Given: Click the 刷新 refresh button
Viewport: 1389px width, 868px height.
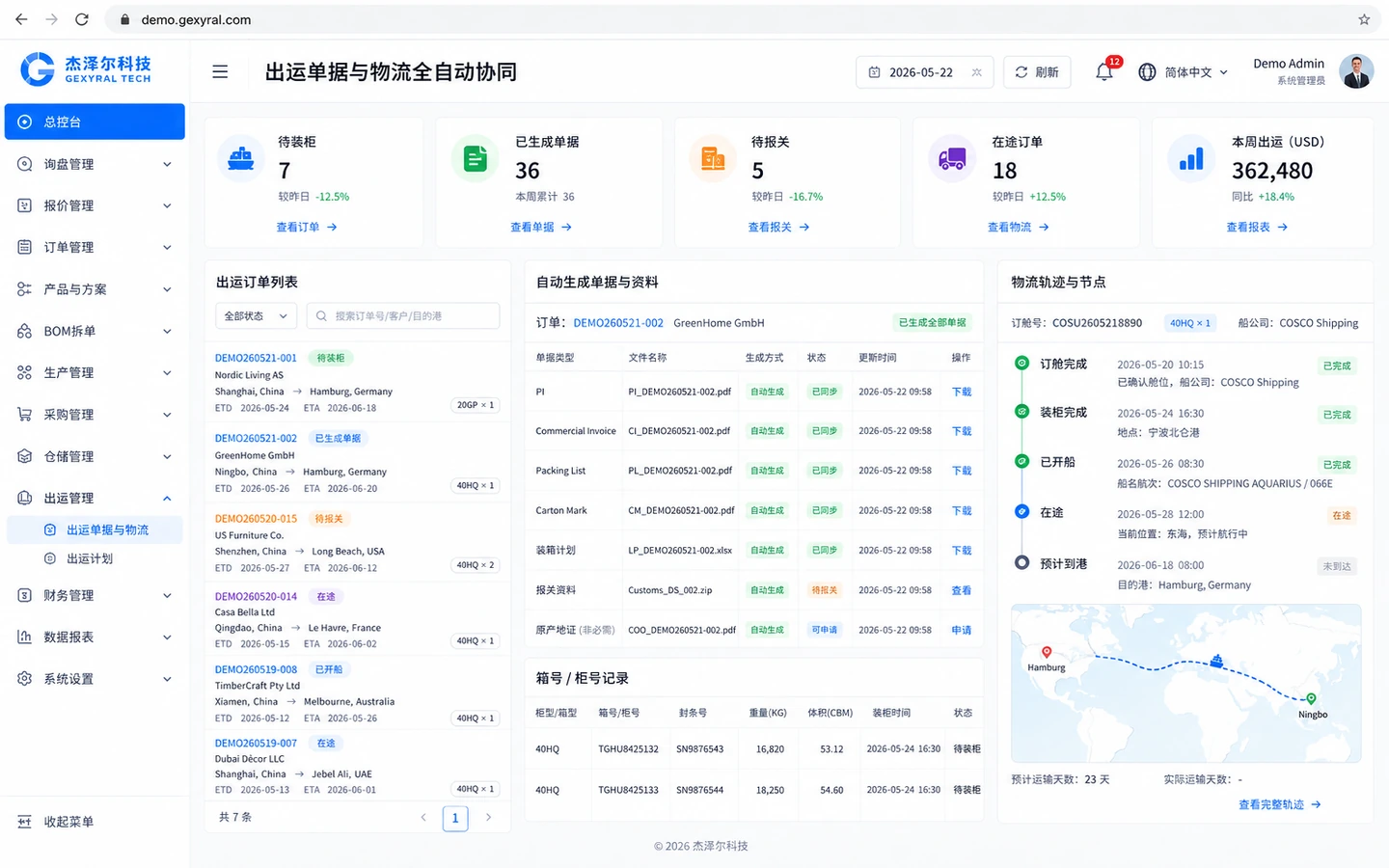Looking at the screenshot, I should [1037, 72].
